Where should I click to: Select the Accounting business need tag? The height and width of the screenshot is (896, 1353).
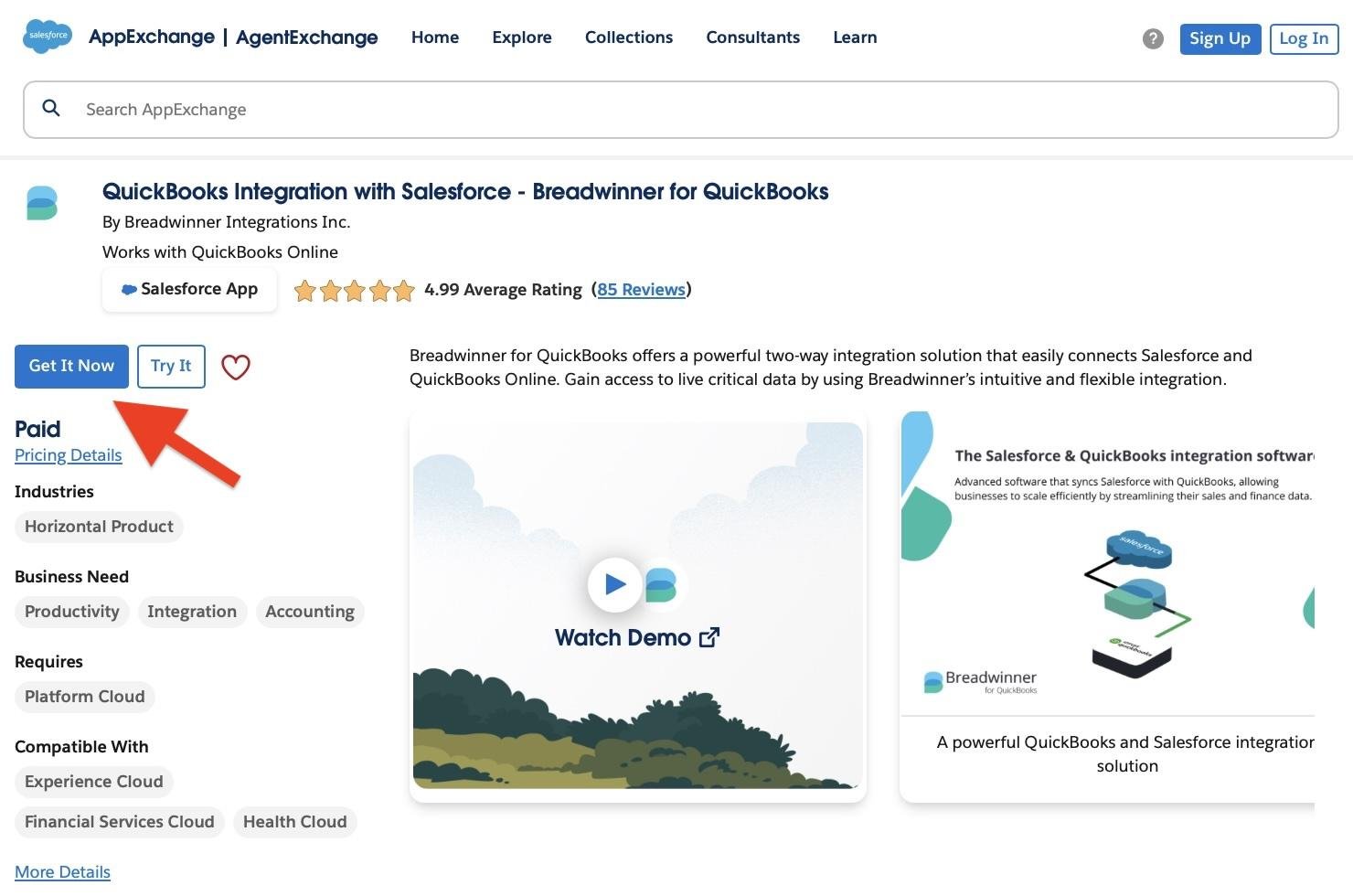310,611
